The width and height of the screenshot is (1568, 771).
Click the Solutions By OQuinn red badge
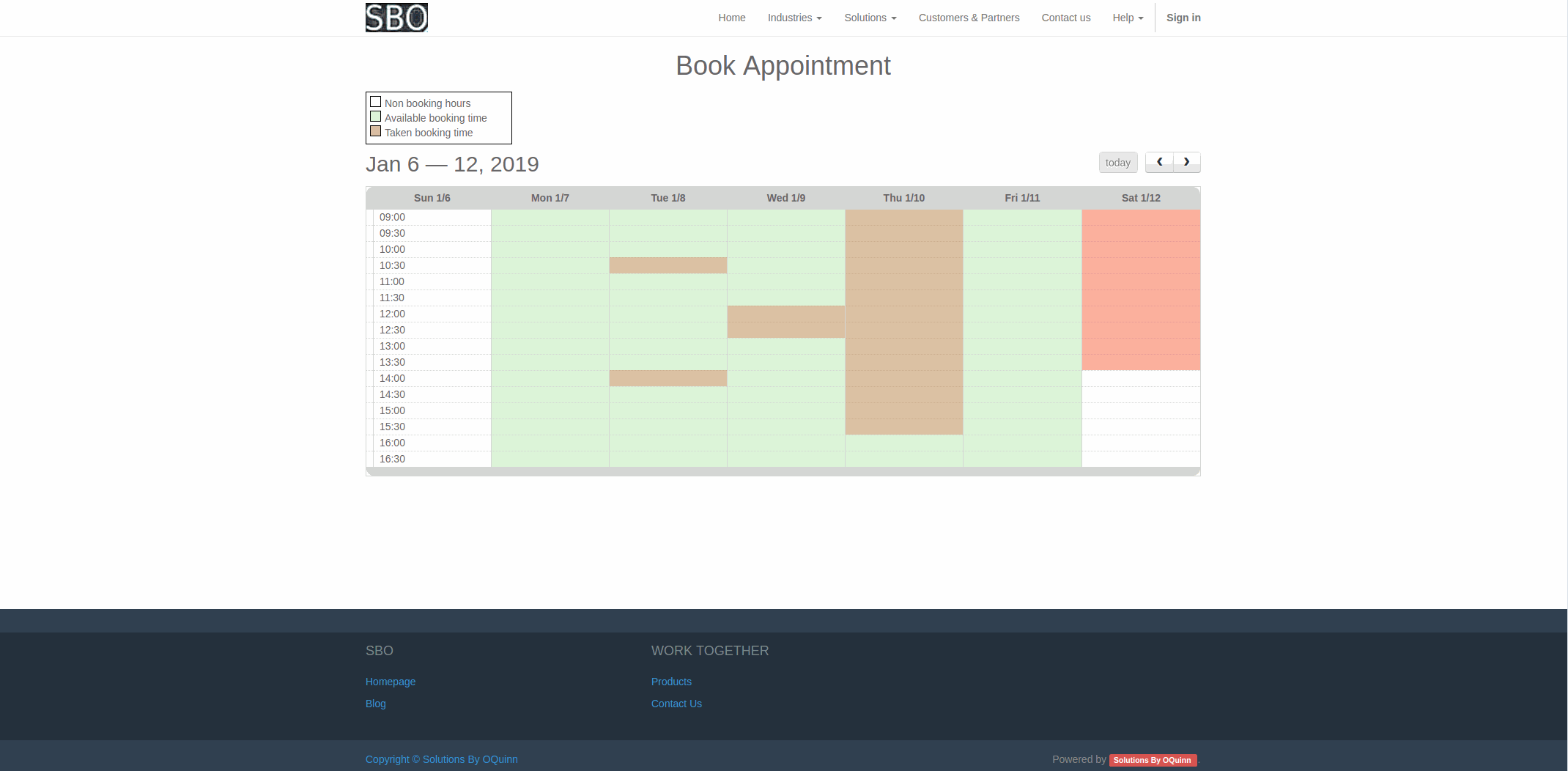(1152, 760)
